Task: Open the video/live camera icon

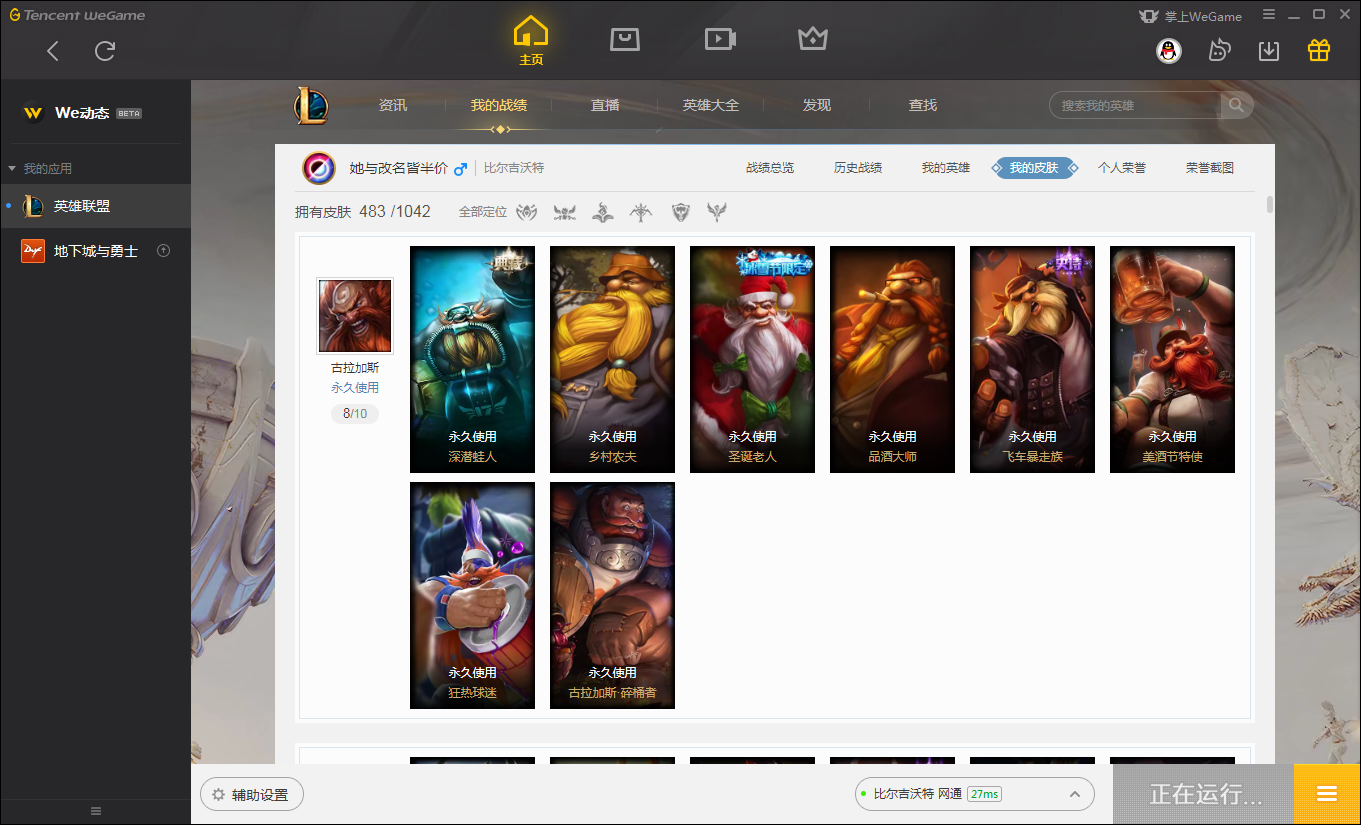Action: click(720, 39)
